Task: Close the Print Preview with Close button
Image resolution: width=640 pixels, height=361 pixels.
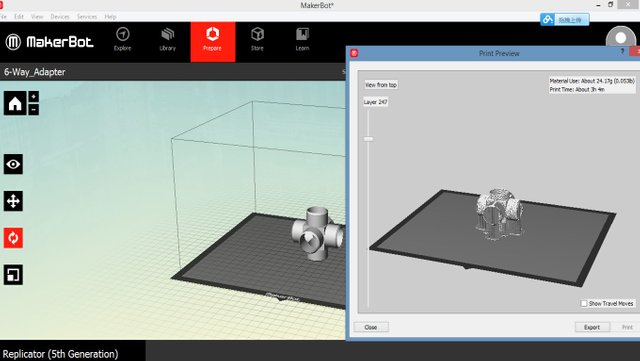Action: point(371,327)
